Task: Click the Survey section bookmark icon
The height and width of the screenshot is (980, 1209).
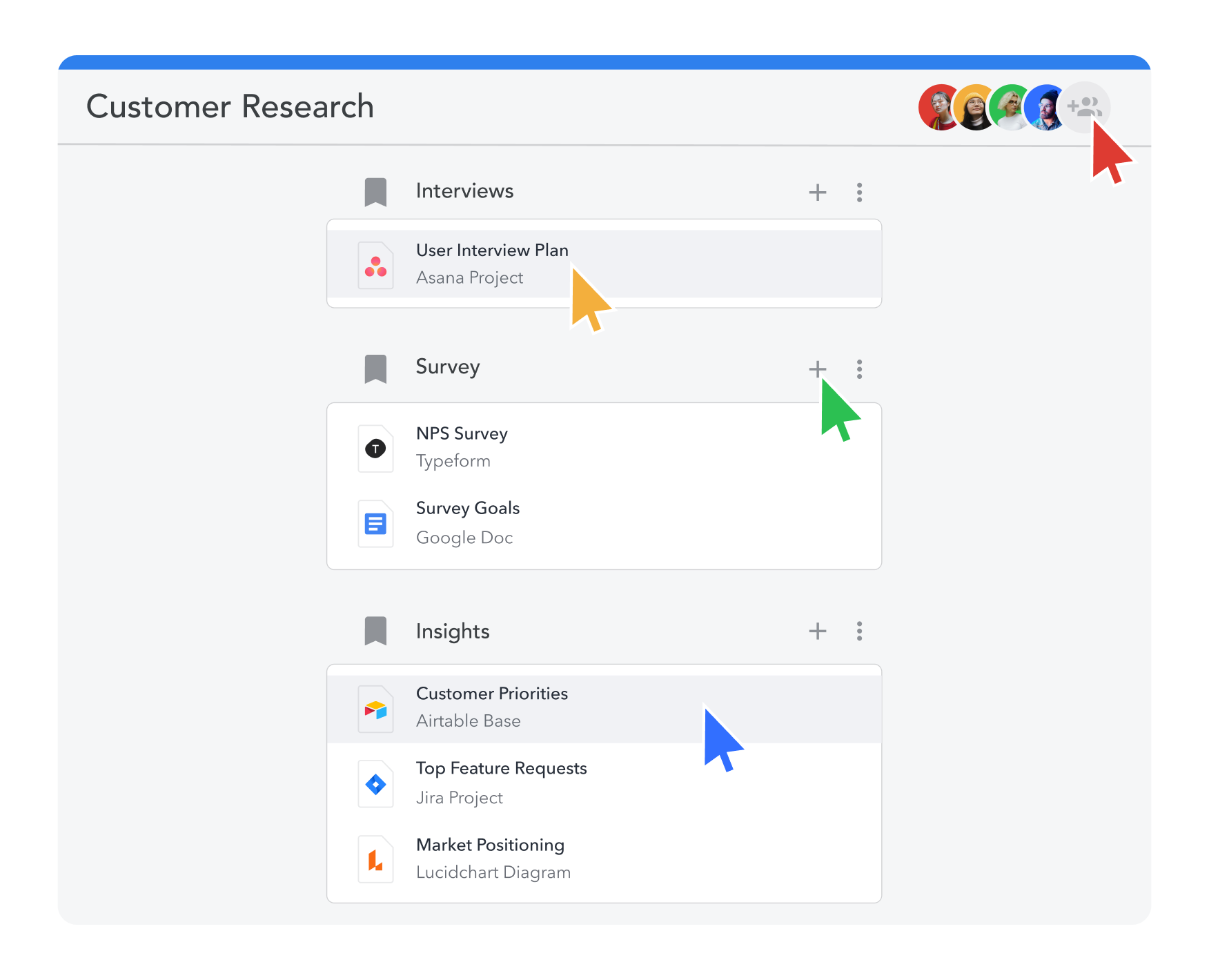Action: click(x=375, y=369)
